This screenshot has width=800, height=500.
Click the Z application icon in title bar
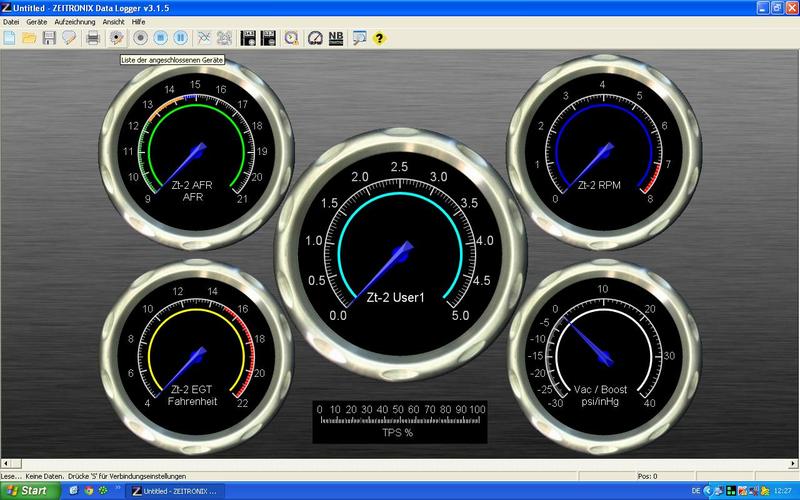6,8
